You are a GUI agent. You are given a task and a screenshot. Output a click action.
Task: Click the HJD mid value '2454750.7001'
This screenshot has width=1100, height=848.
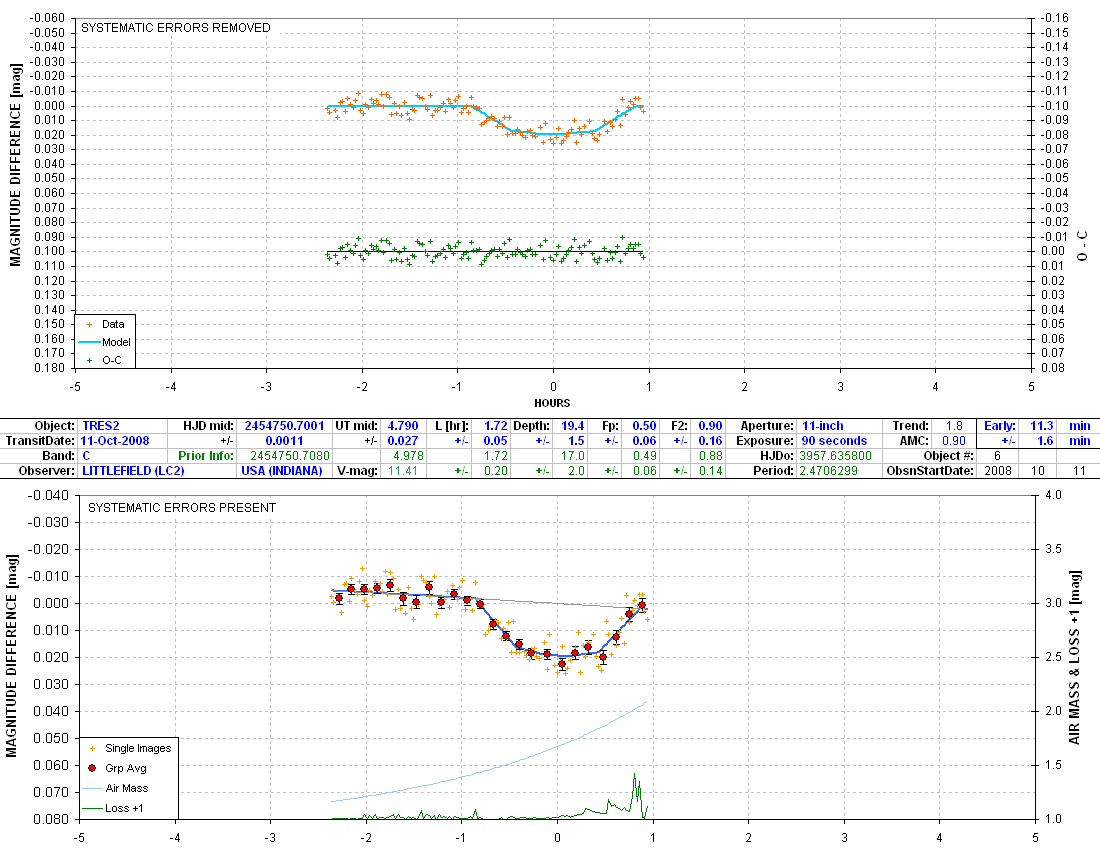(x=284, y=426)
